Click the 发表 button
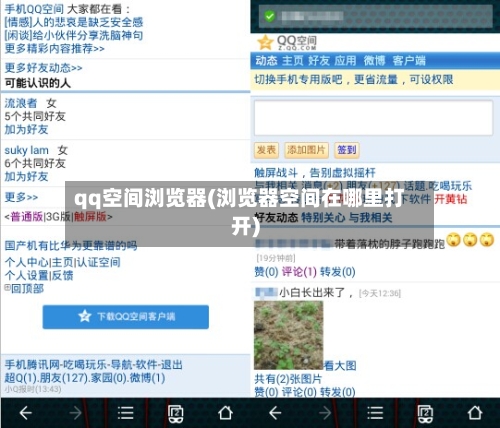The height and width of the screenshot is (428, 500). pyautogui.click(x=266, y=150)
